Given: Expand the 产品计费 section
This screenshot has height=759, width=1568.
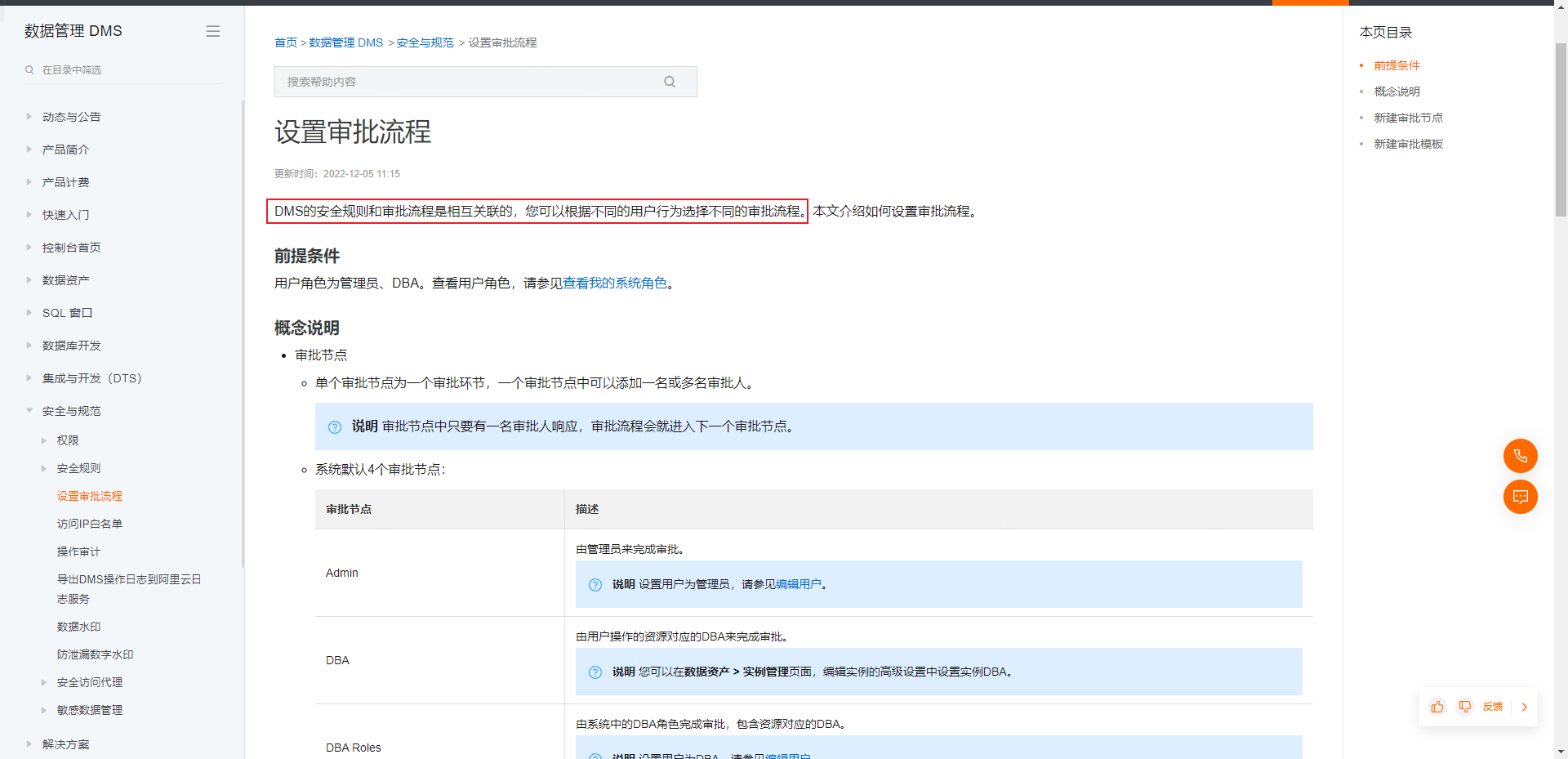Looking at the screenshot, I should pyautogui.click(x=29, y=182).
